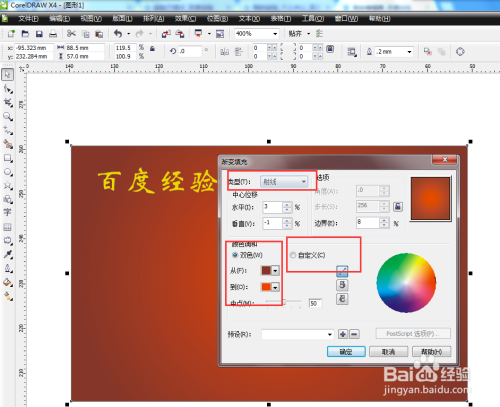Select the Eyedropper tool

(8, 254)
